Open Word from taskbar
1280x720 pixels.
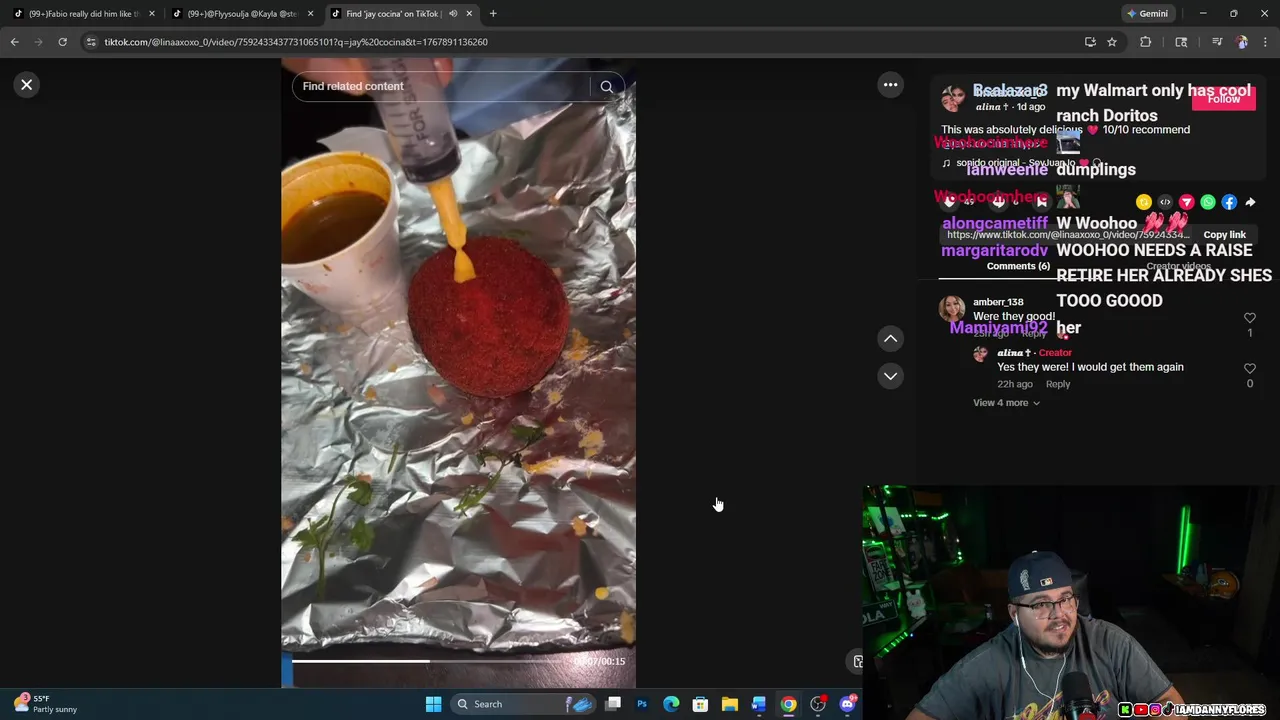point(759,704)
